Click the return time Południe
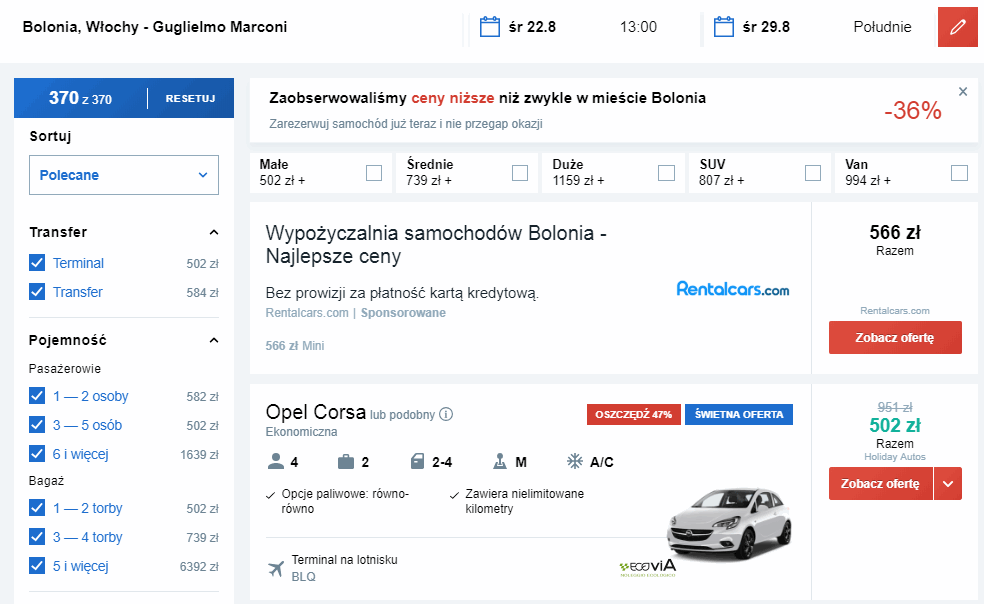The width and height of the screenshot is (984, 604). click(882, 27)
